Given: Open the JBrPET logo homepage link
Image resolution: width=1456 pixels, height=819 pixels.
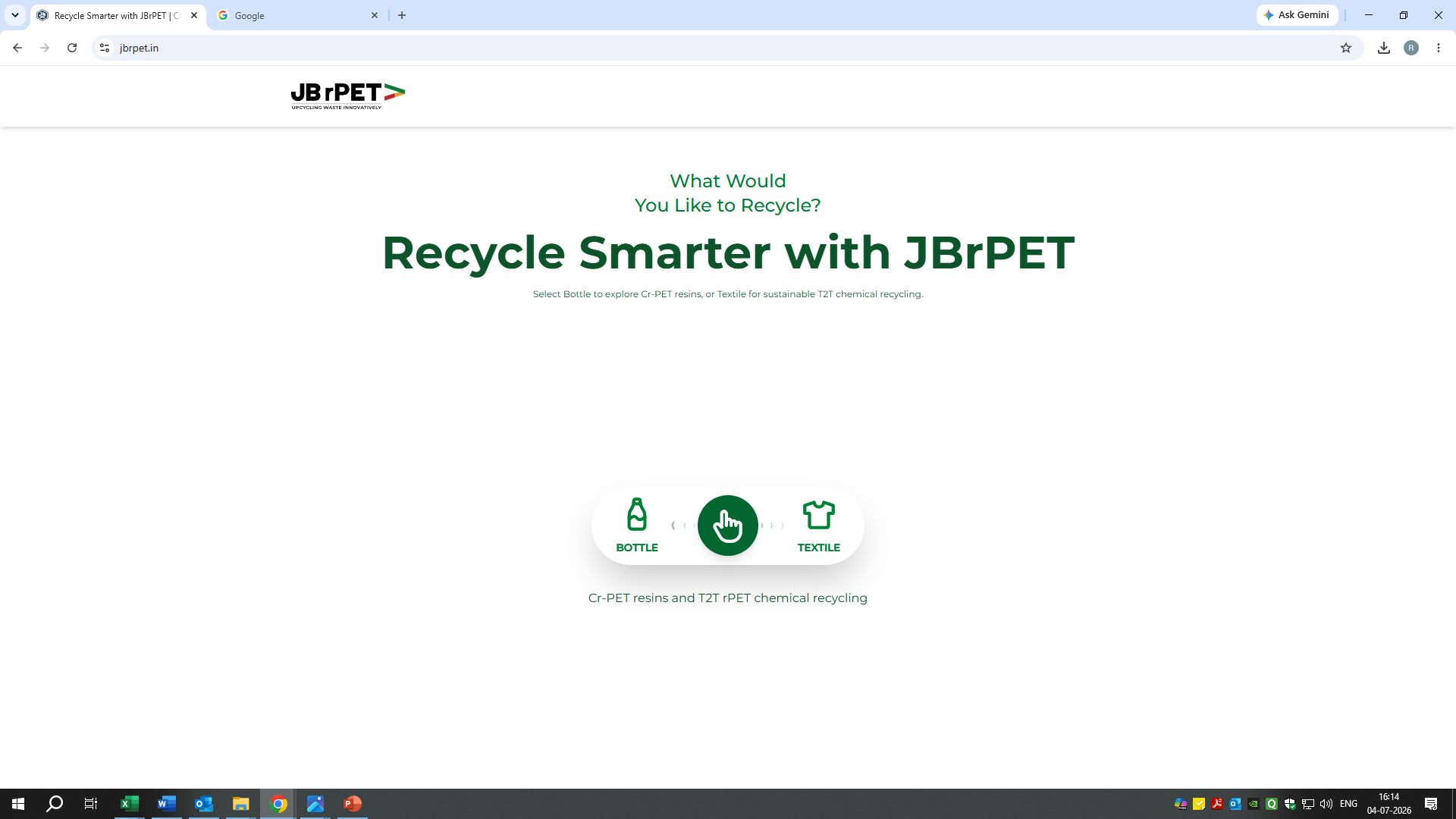Looking at the screenshot, I should pos(348,96).
